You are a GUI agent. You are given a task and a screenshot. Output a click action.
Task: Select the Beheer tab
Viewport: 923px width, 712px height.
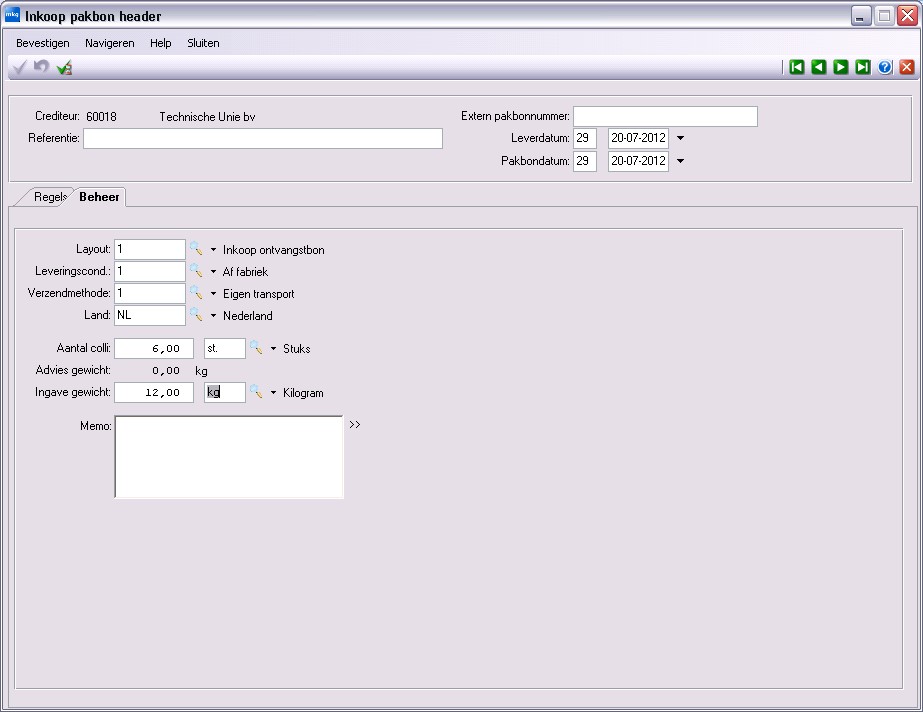(x=99, y=197)
